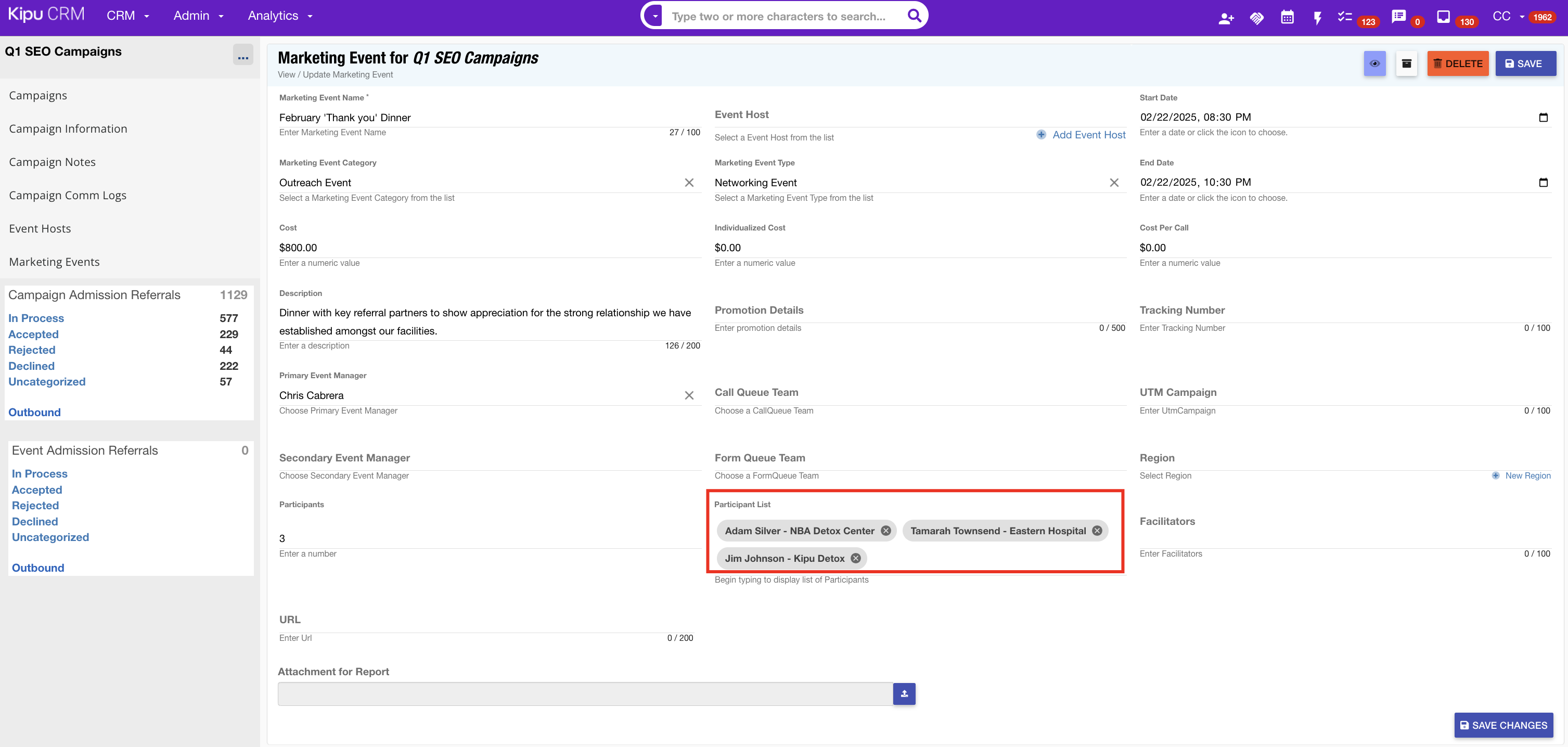Click the DELETE button
This screenshot has width=1568, height=747.
[1457, 63]
